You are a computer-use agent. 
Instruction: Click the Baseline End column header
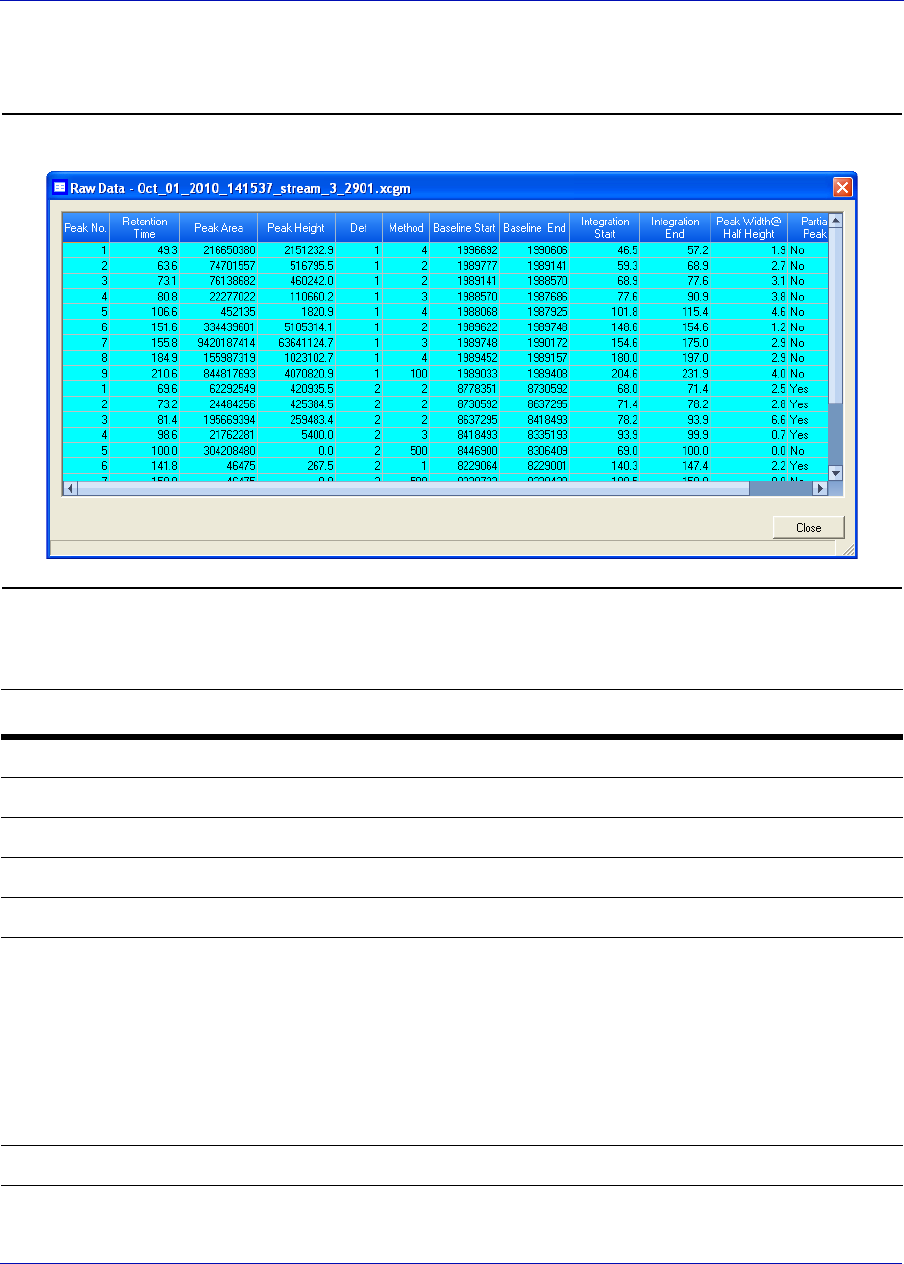[534, 228]
